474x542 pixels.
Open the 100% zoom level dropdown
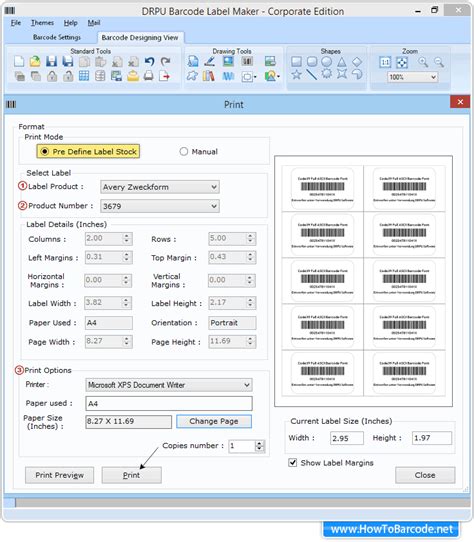coord(412,77)
